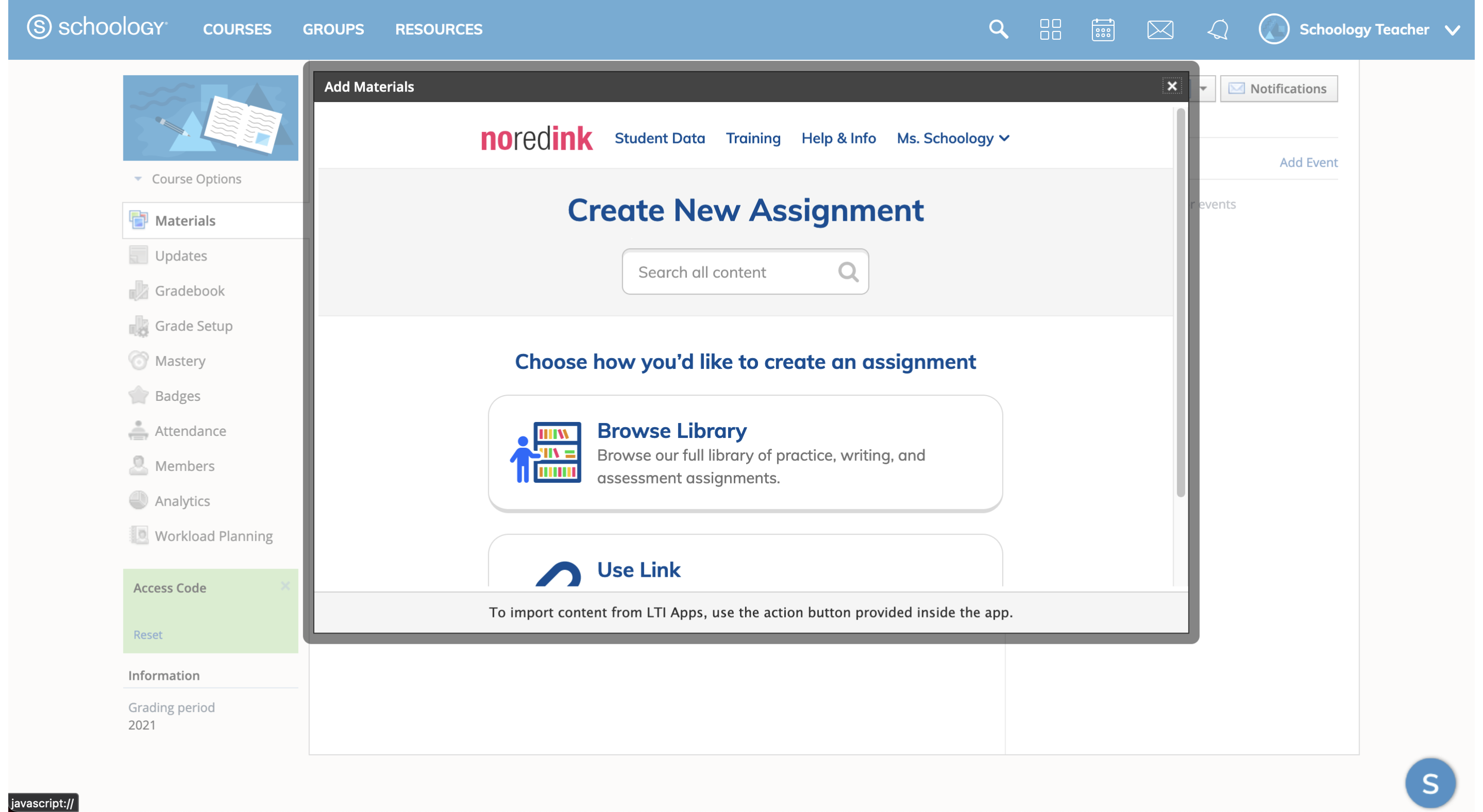This screenshot has height=812, width=1483.
Task: Open the Training nav item
Action: click(x=752, y=138)
